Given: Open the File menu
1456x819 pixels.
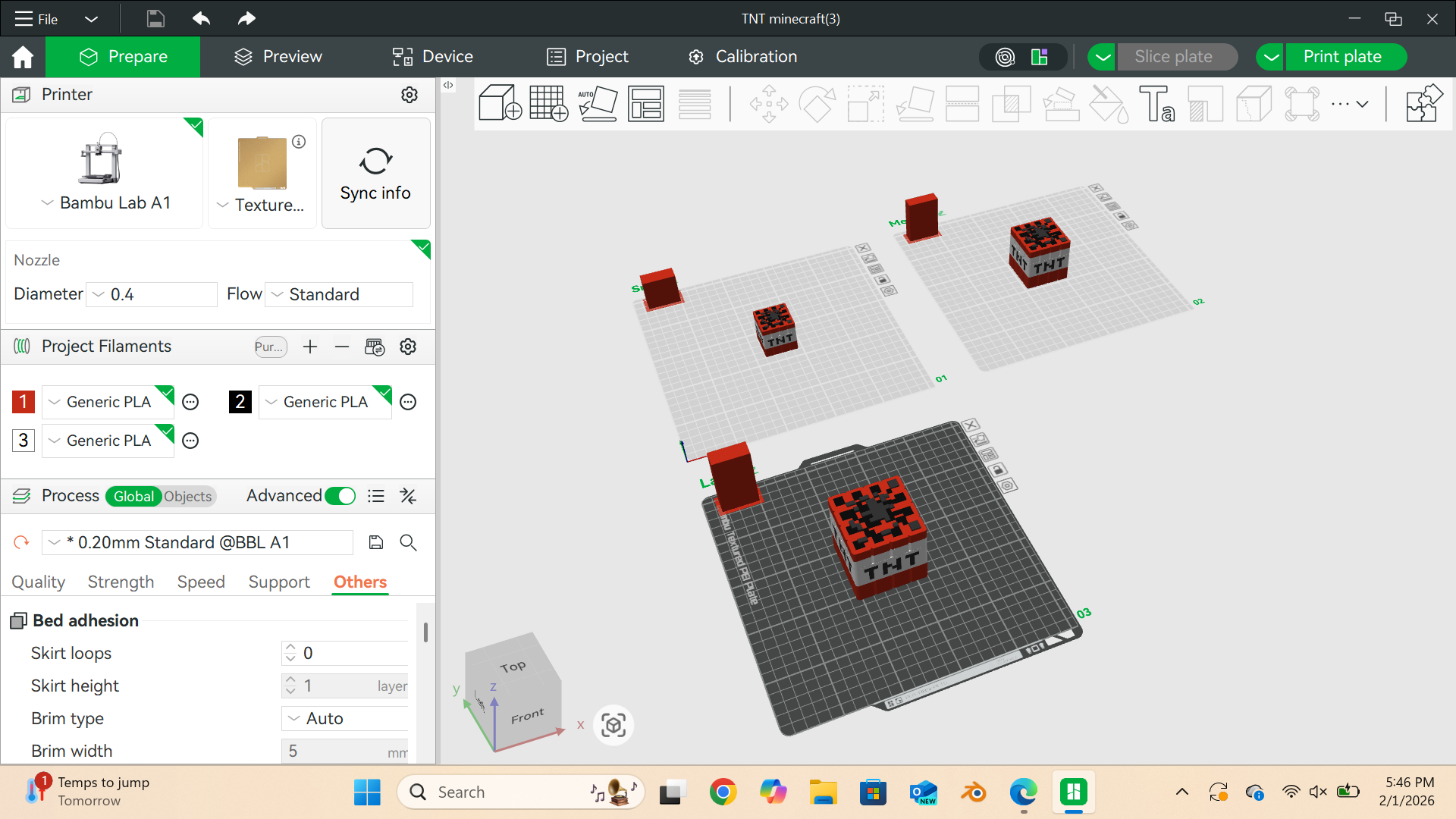Looking at the screenshot, I should [36, 19].
